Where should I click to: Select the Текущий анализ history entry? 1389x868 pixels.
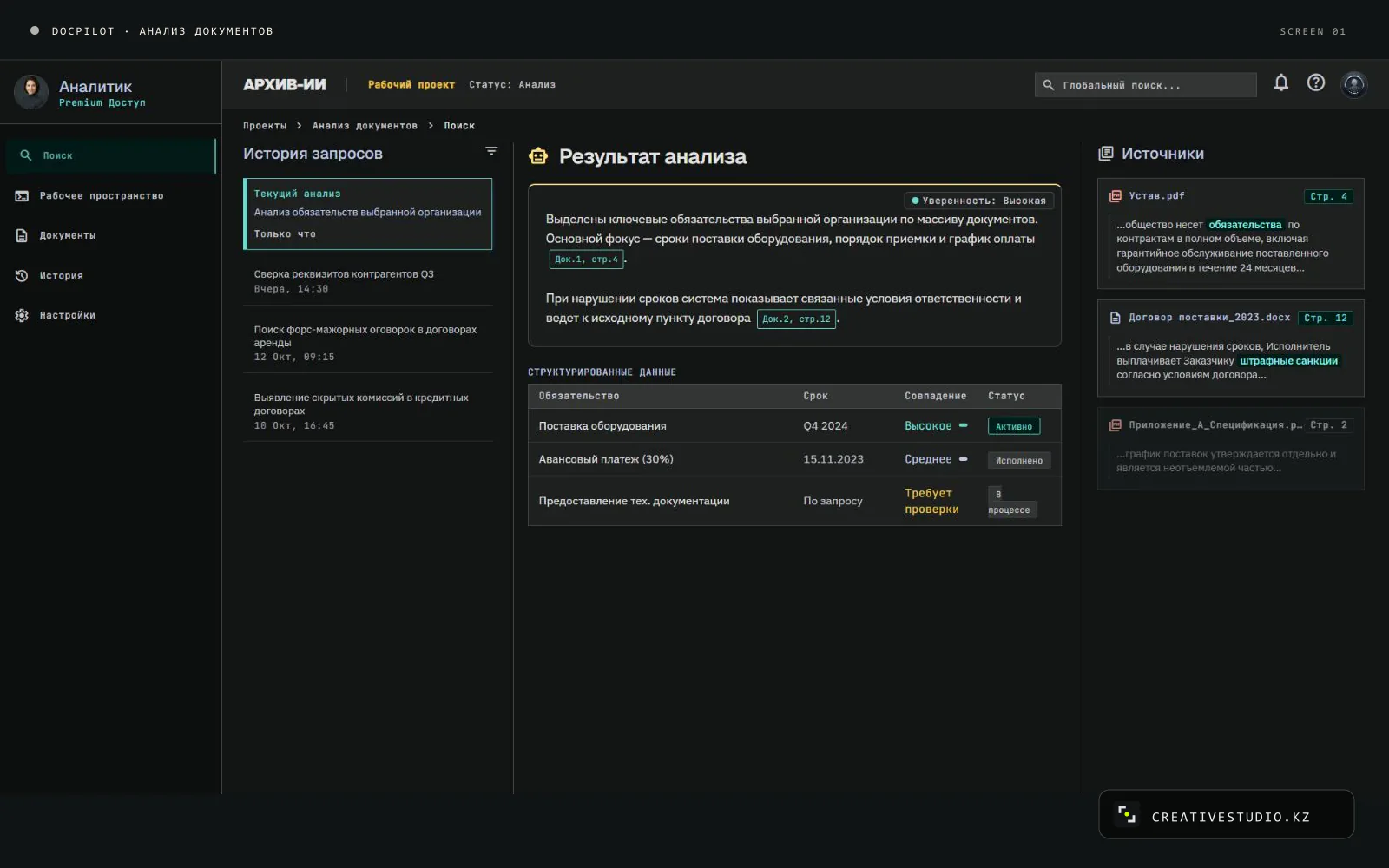coord(368,214)
